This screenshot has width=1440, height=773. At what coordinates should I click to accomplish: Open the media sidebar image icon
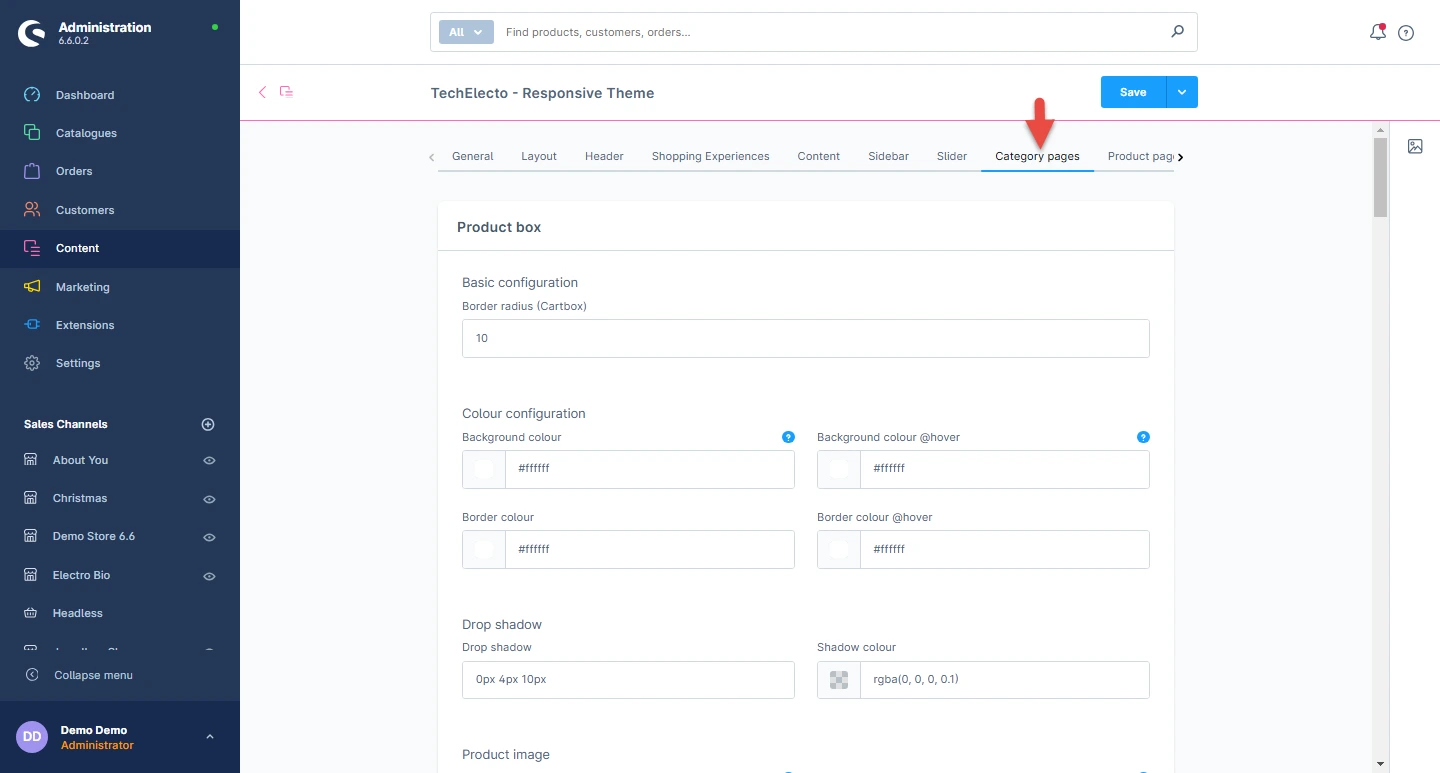click(1415, 146)
